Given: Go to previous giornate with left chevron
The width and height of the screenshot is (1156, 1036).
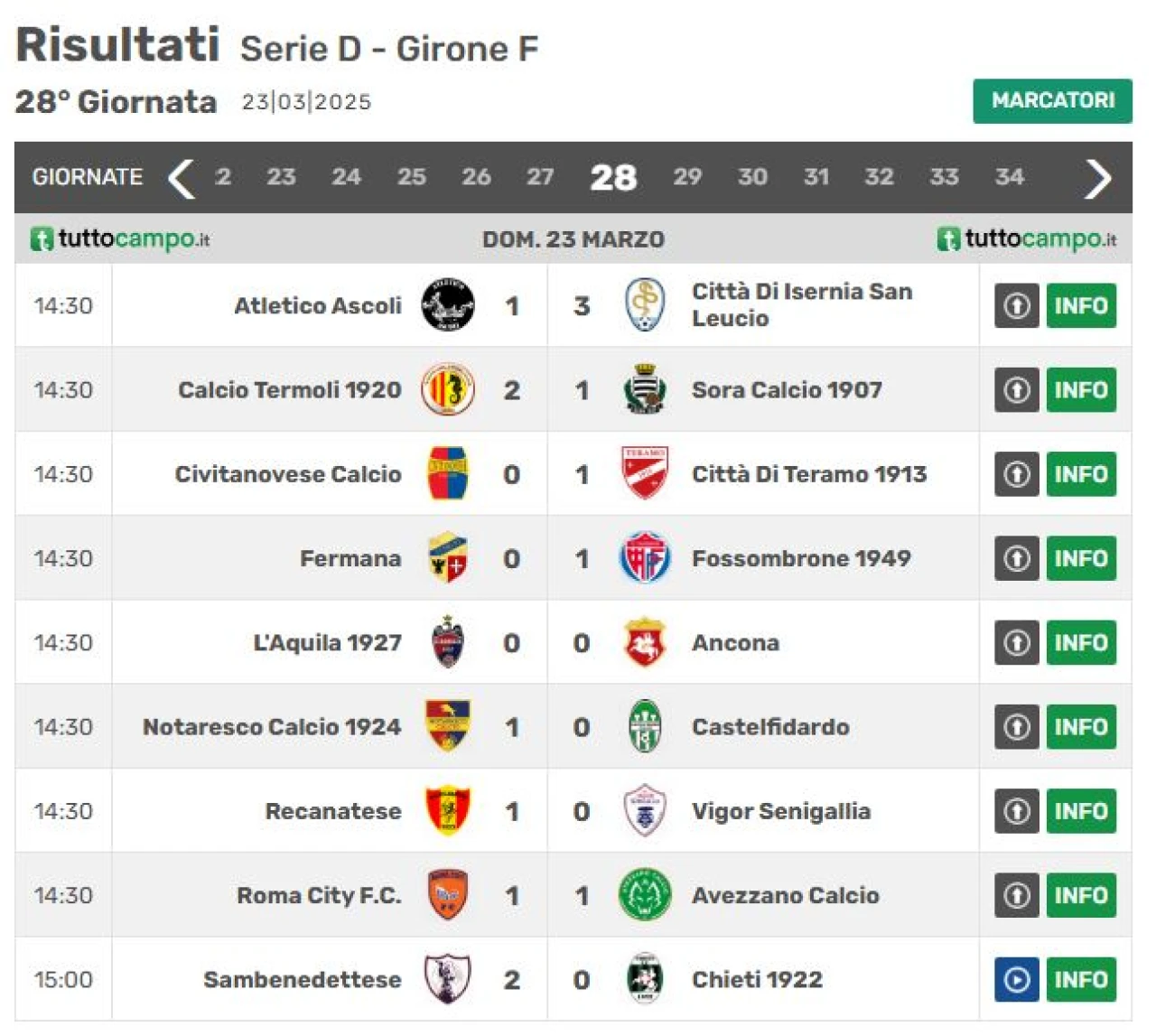Looking at the screenshot, I should [182, 178].
